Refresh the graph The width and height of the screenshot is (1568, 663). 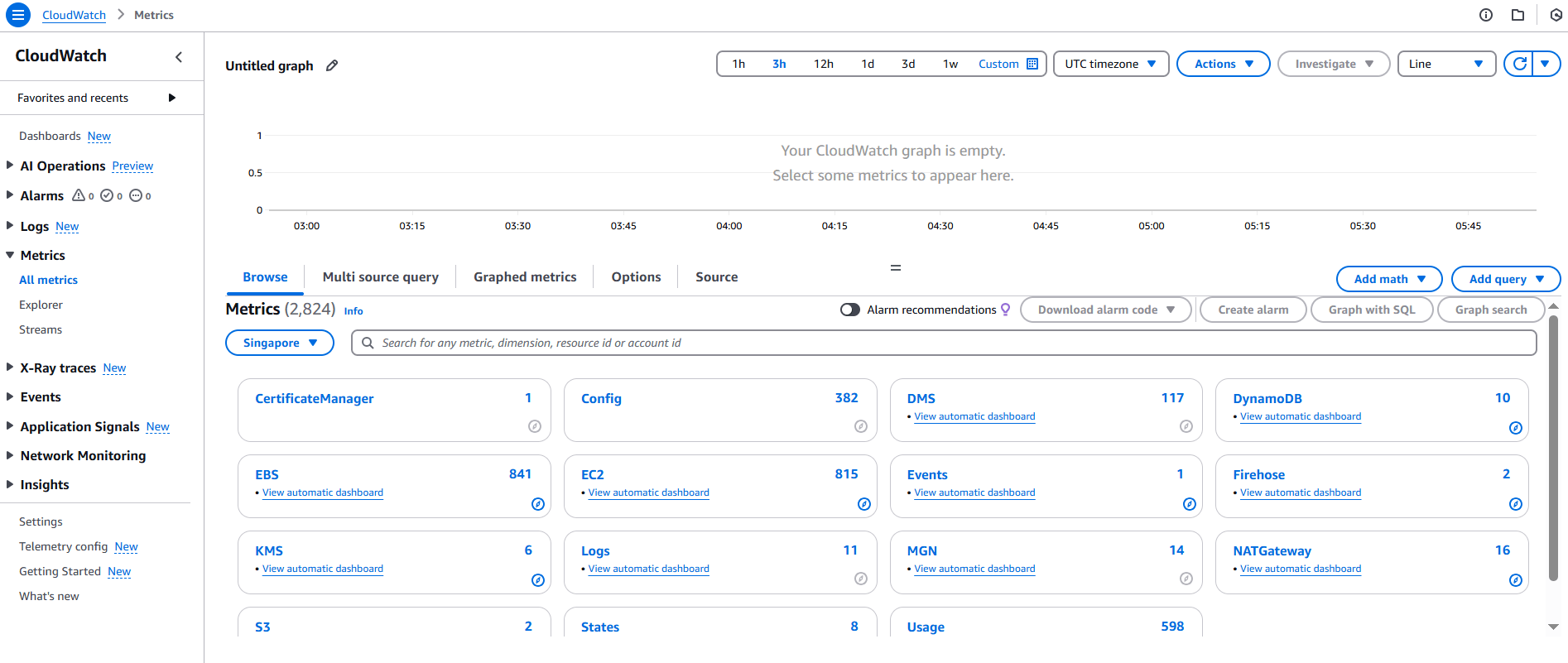point(1519,64)
